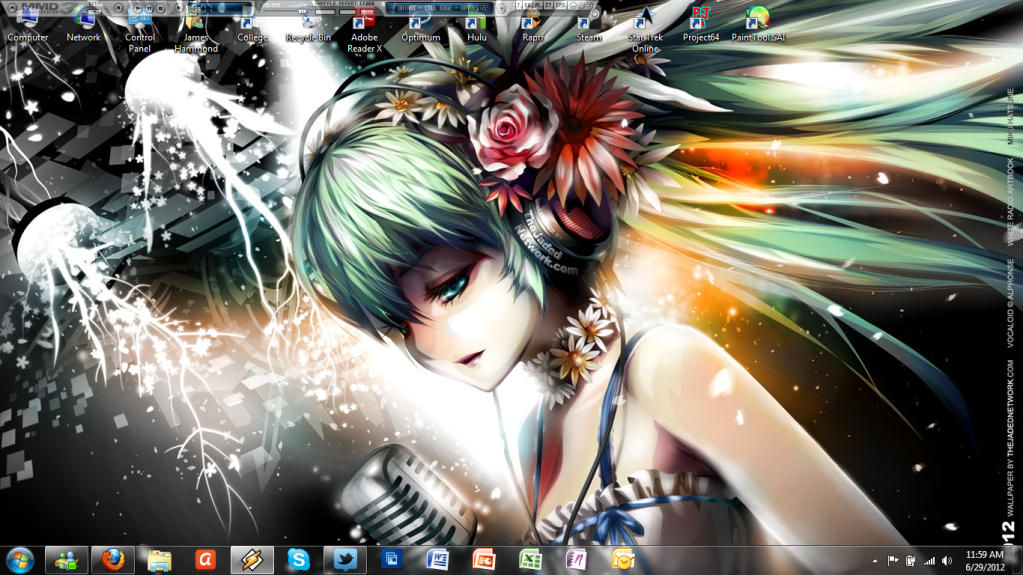Click the Winamp next track button
This screenshot has height=575, width=1023.
(x=179, y=8)
